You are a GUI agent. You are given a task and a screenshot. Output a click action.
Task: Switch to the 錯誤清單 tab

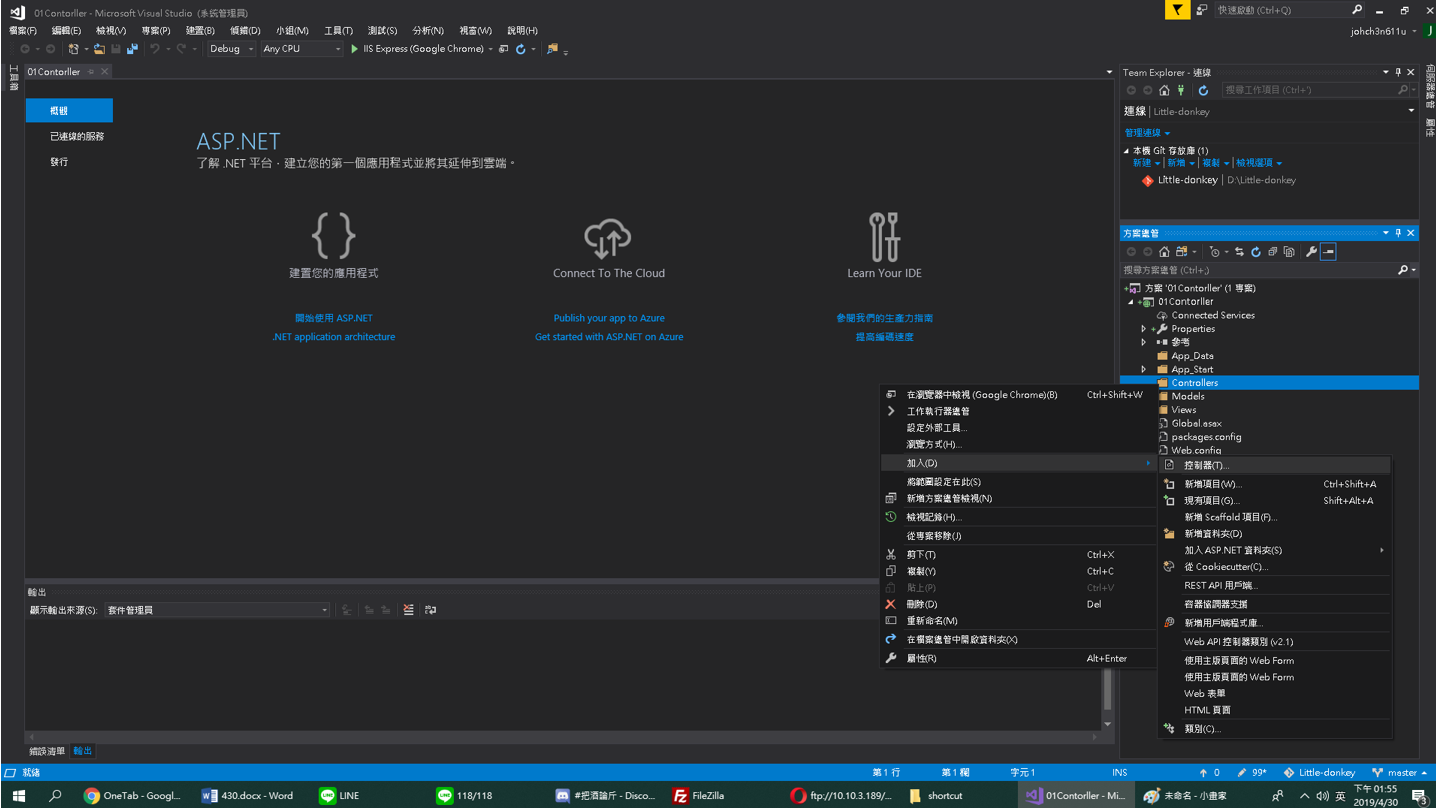(x=47, y=751)
